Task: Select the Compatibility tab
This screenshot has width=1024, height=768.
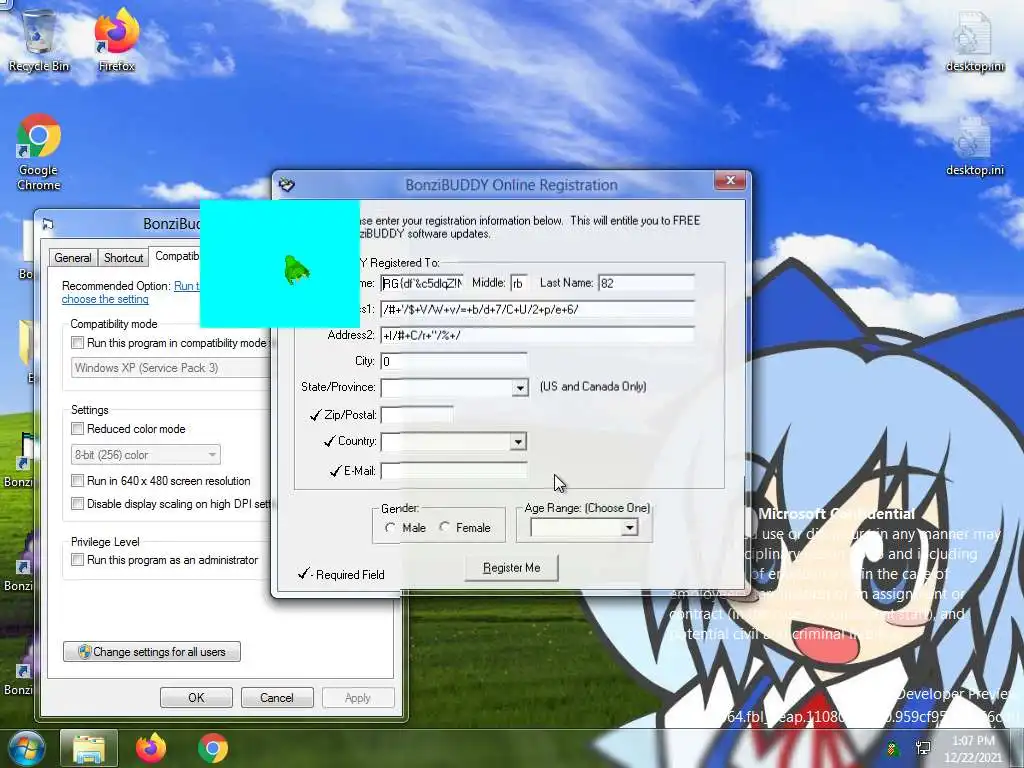Action: (x=176, y=256)
